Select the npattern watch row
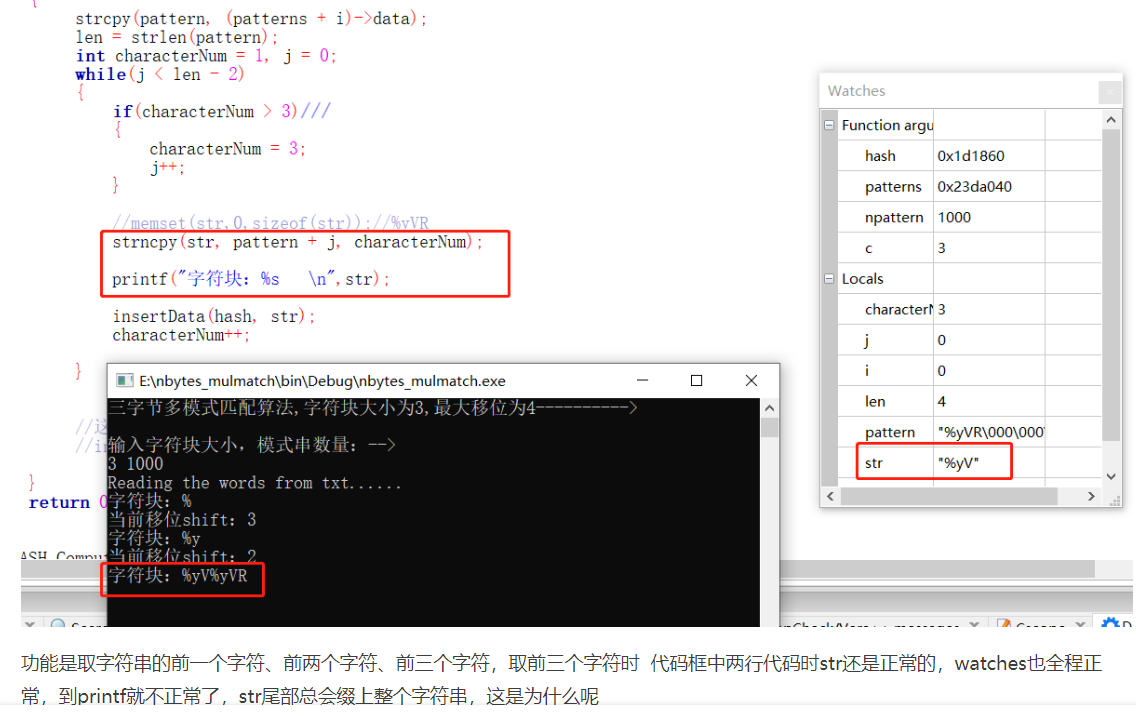 point(969,217)
